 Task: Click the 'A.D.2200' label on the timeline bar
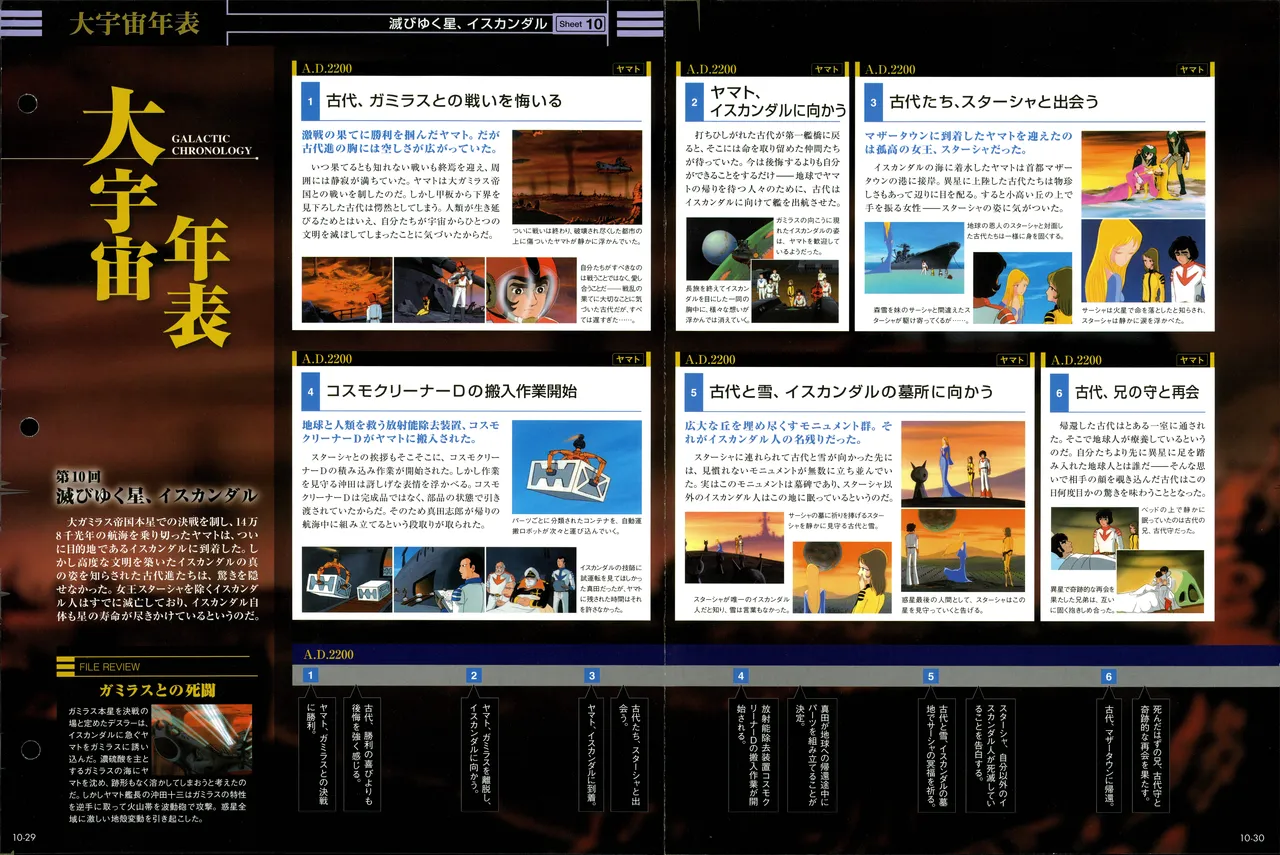tap(329, 654)
